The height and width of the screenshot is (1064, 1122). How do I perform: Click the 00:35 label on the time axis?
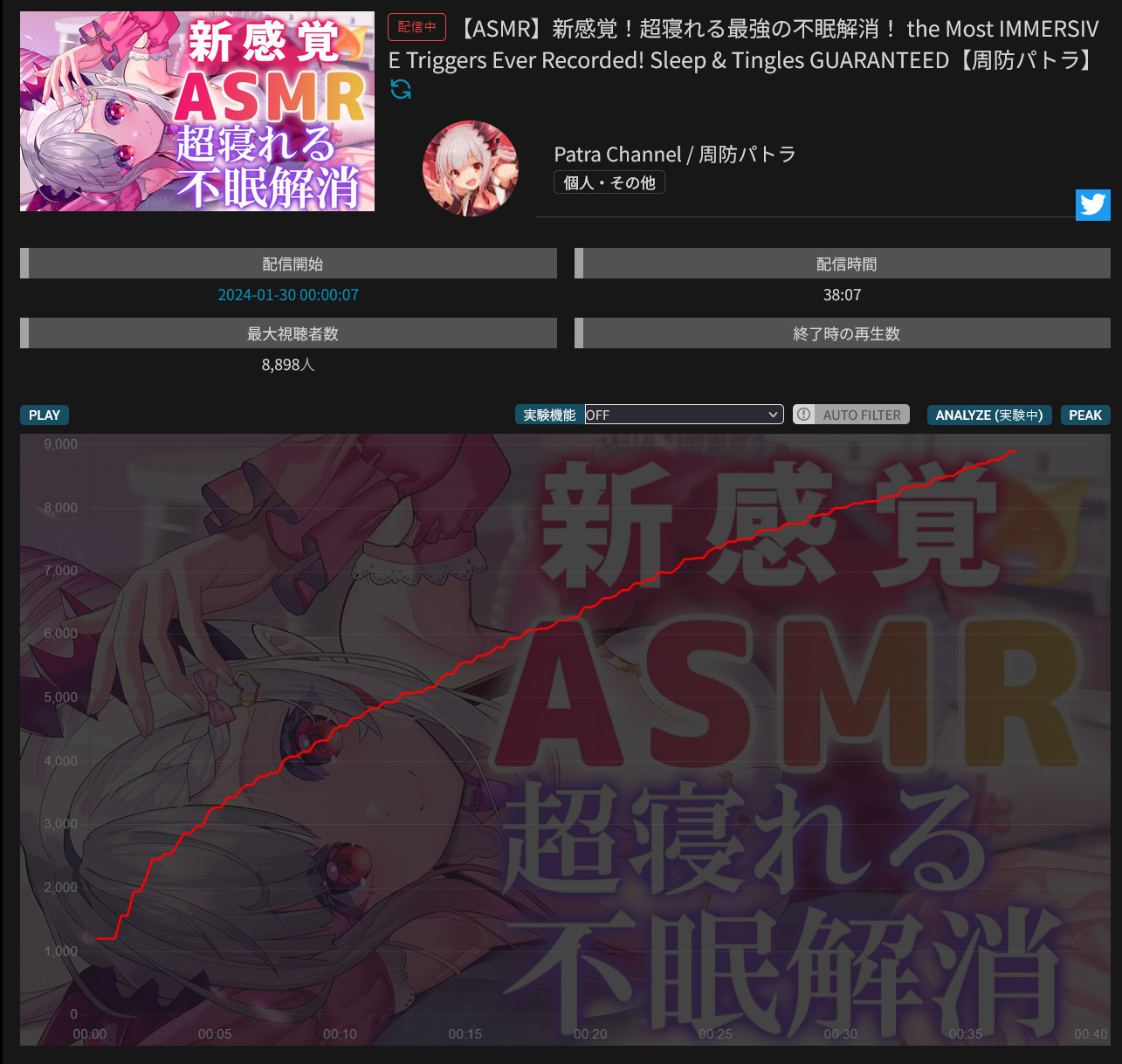click(x=966, y=1034)
